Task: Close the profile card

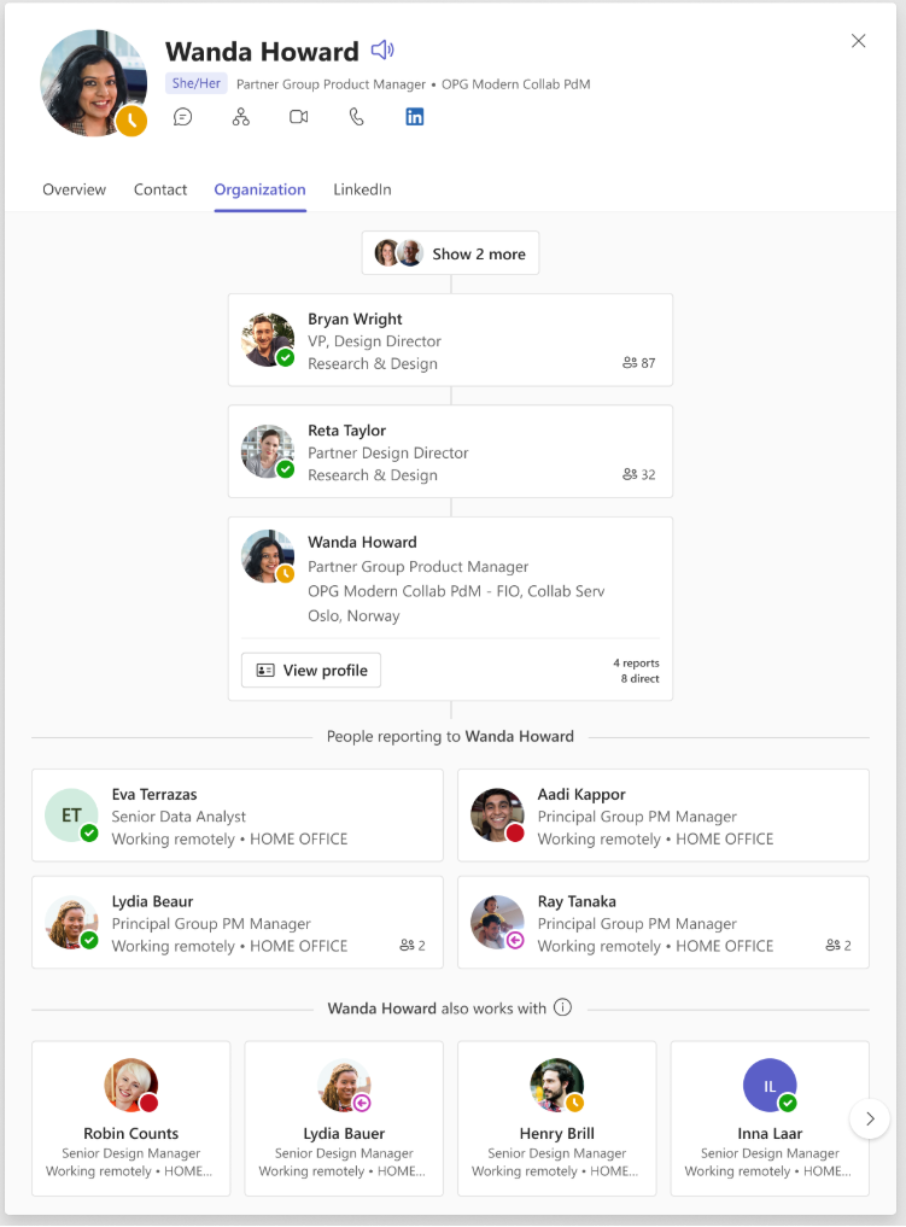Action: pyautogui.click(x=858, y=41)
